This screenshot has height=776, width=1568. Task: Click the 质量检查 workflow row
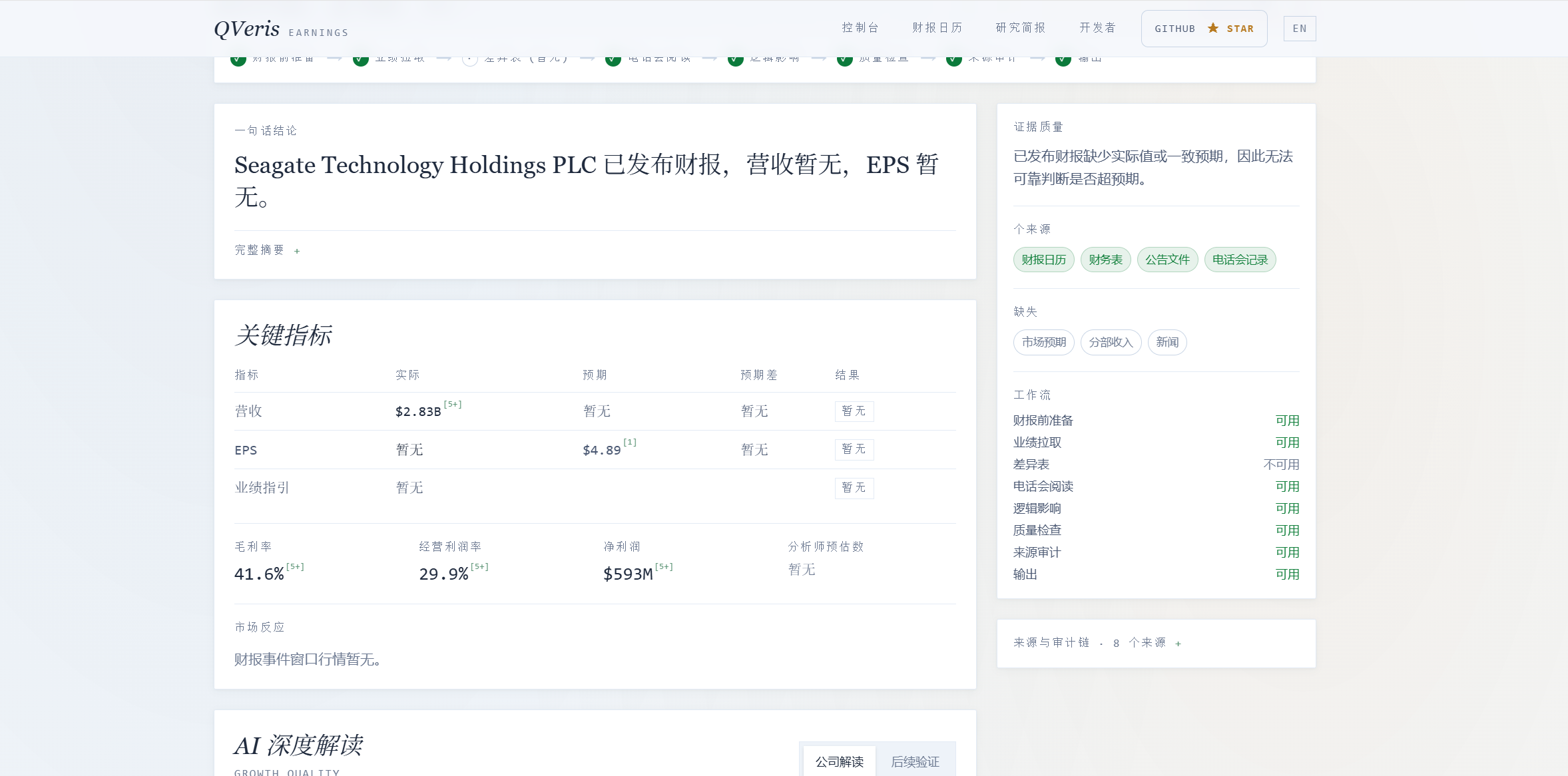[1157, 530]
